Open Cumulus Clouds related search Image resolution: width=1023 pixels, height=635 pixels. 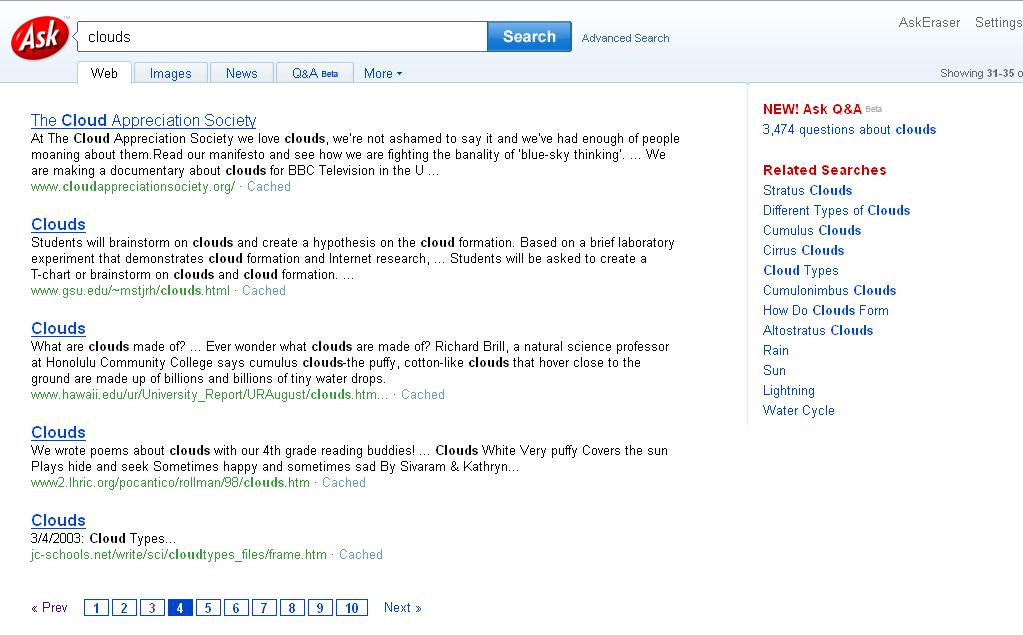(812, 230)
